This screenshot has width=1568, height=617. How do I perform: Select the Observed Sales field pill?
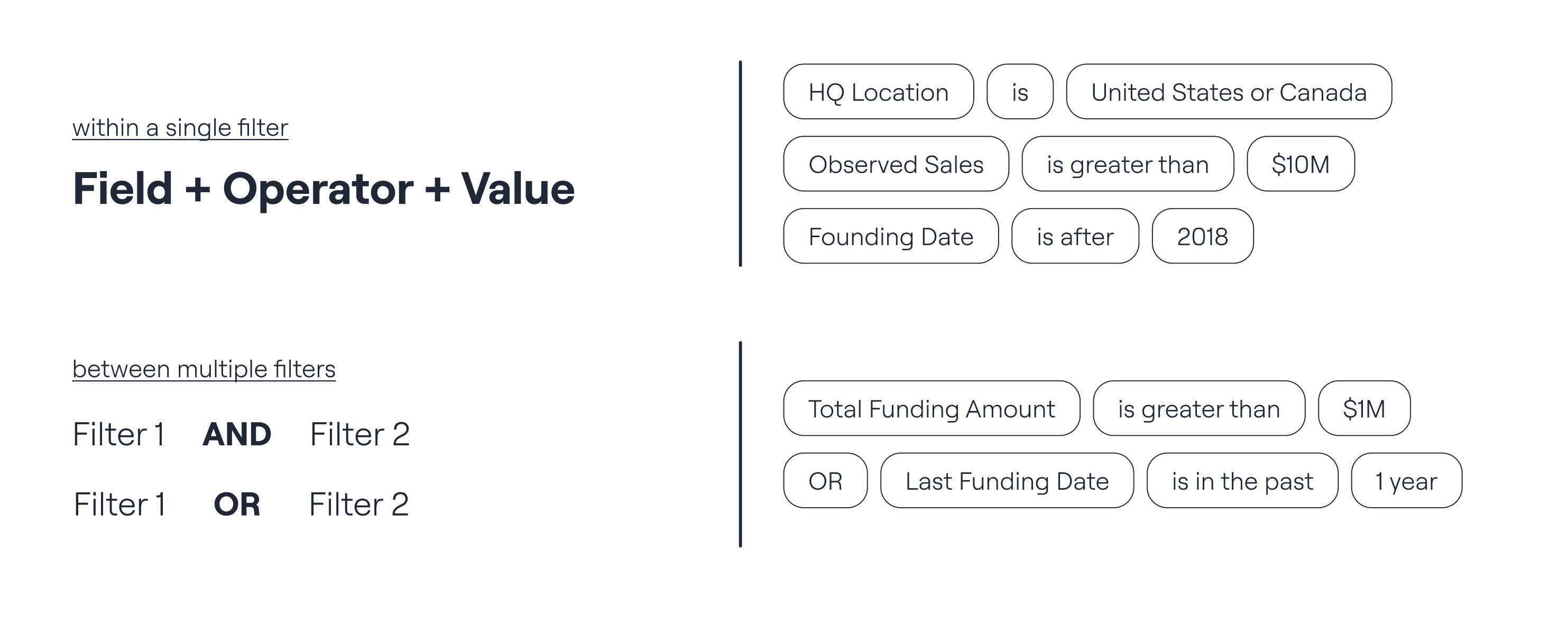pyautogui.click(x=896, y=164)
